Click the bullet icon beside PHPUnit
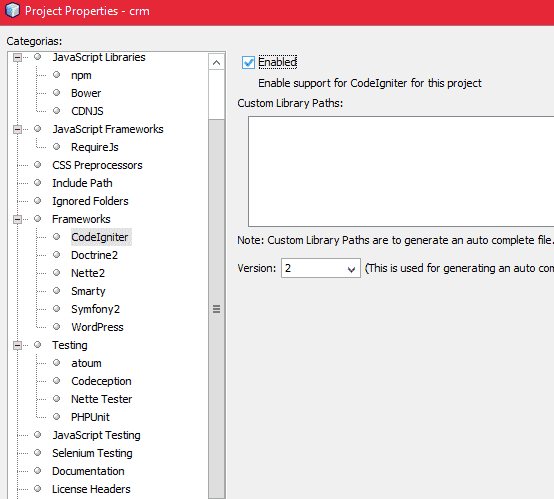This screenshot has height=499, width=554. click(x=57, y=416)
